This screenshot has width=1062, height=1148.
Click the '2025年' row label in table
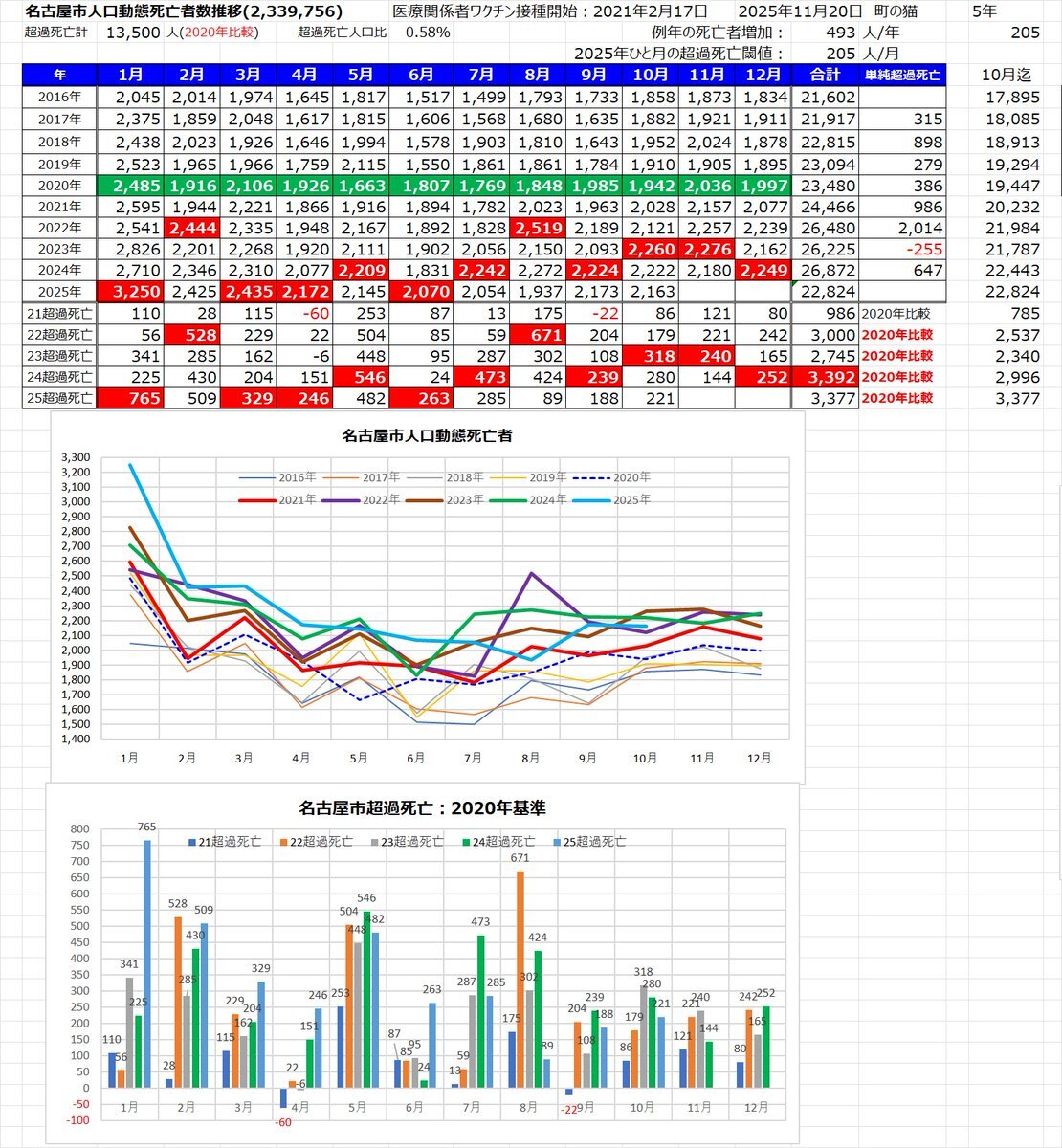[x=59, y=291]
